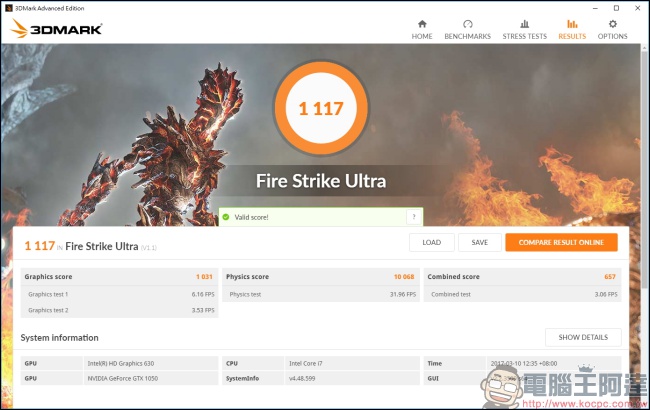Maximize the 3DMark window

(x=616, y=8)
